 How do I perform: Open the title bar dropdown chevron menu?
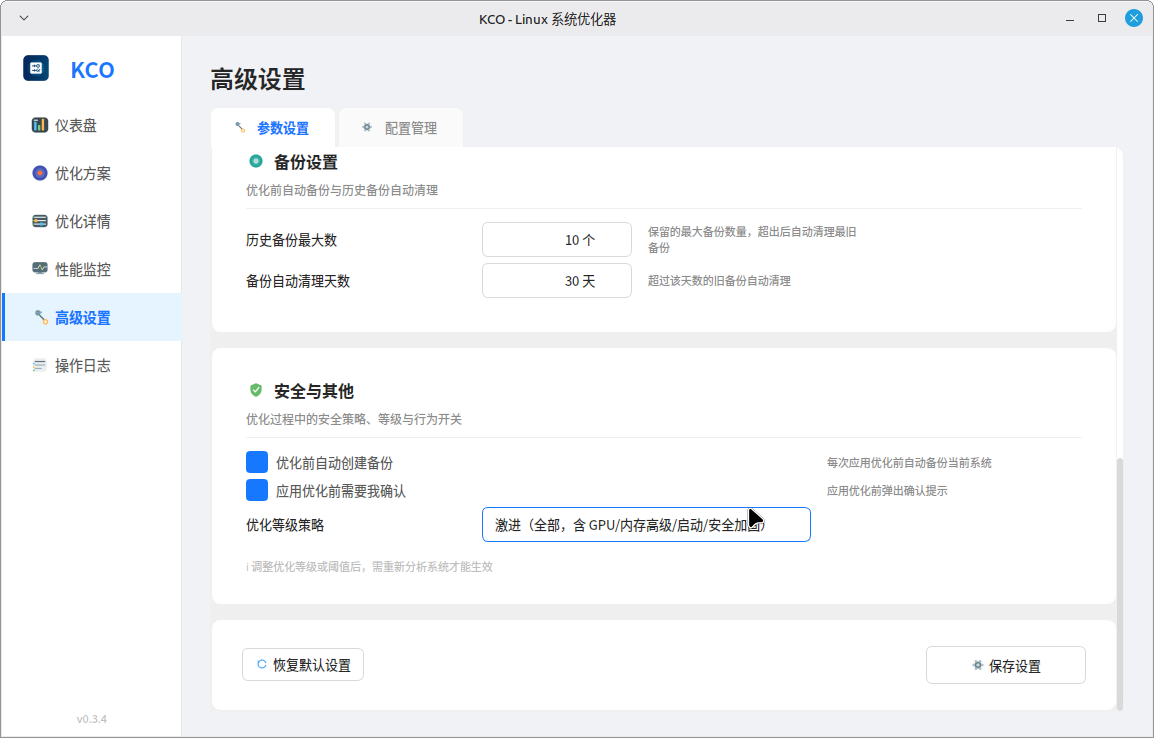click(24, 18)
